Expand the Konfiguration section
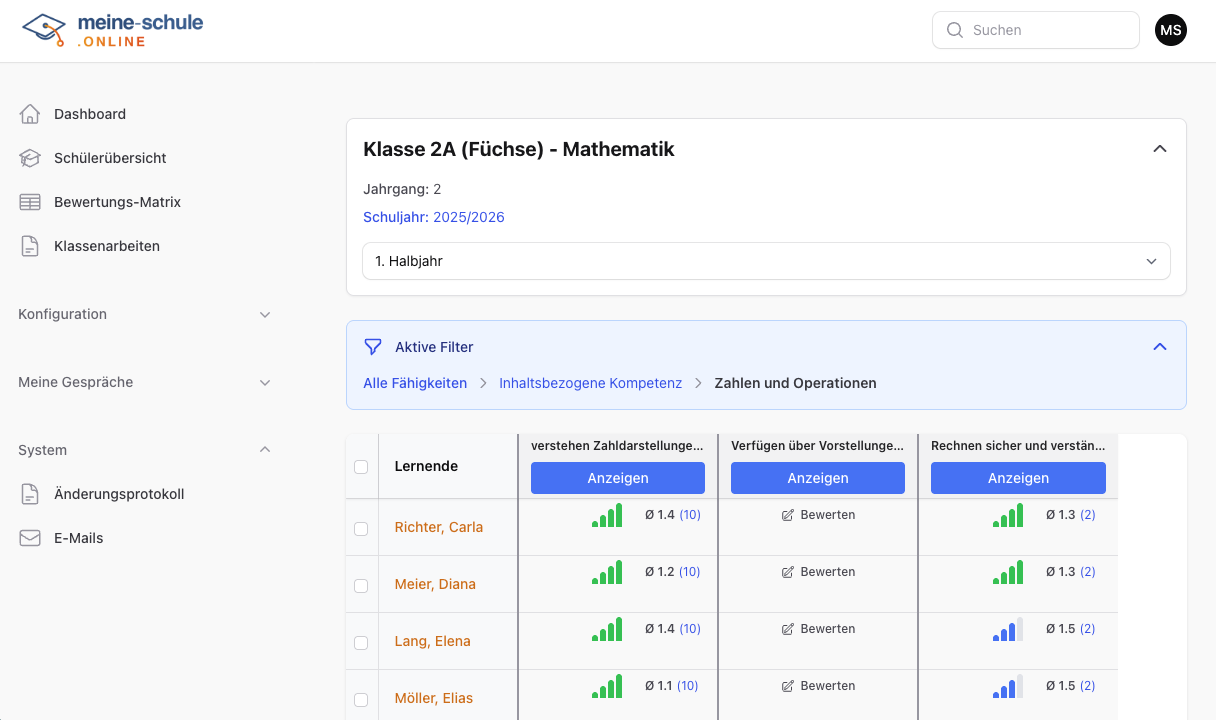Viewport: 1216px width, 720px height. pos(264,314)
